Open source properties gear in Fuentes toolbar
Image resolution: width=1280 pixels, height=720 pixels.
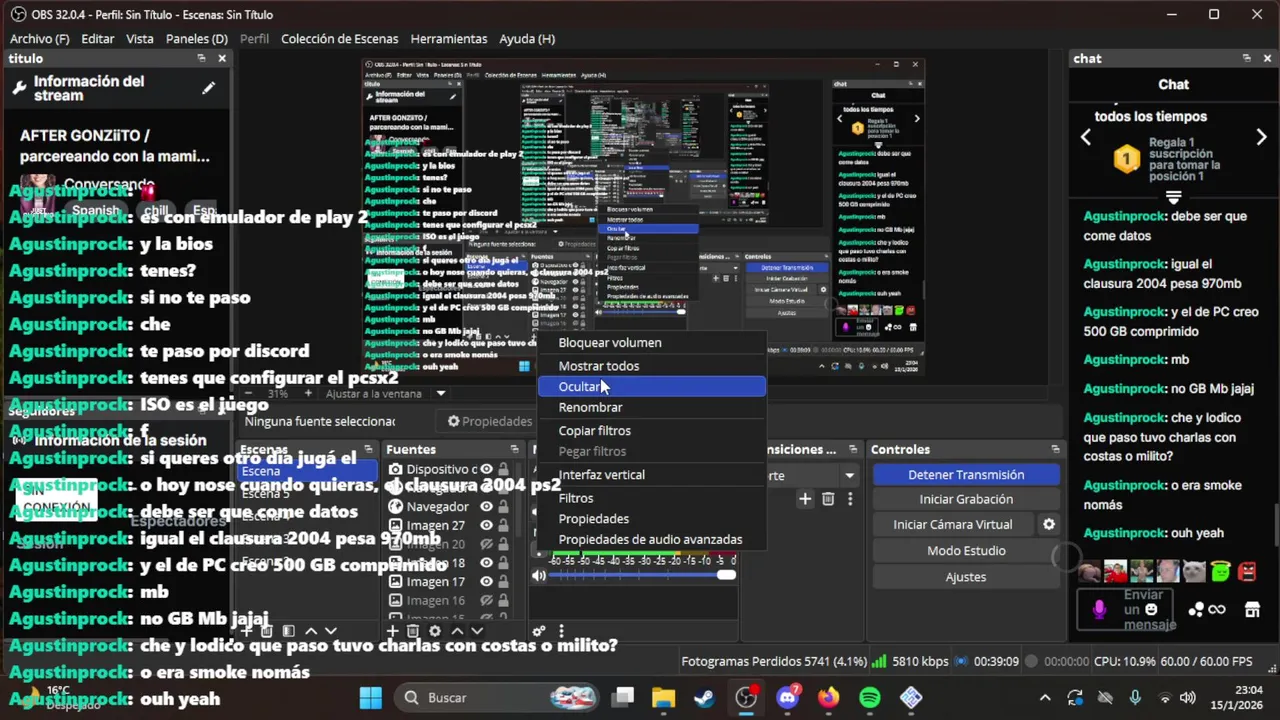coord(435,631)
